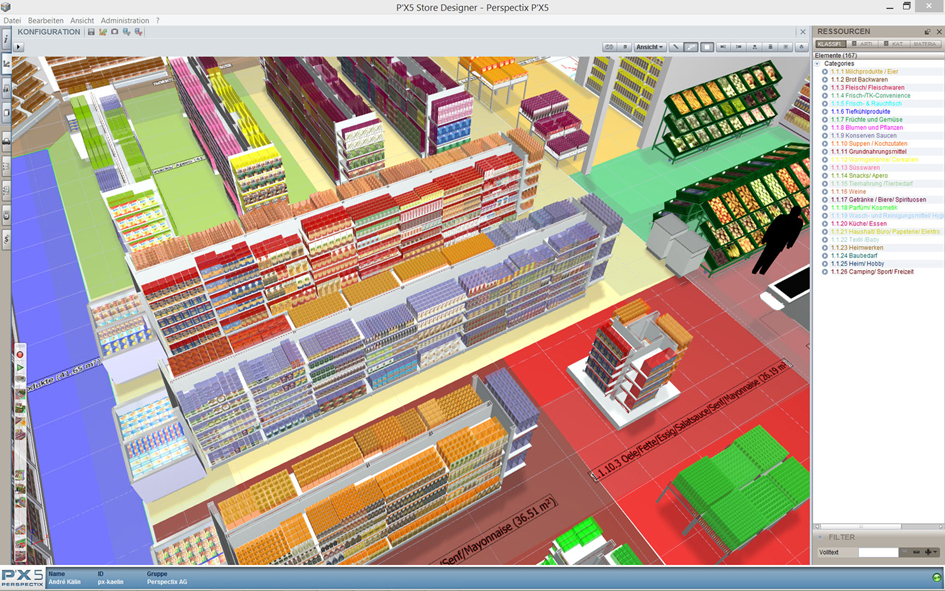Click the camera snapshot icon in Konfiguration toolbar
945x591 pixels.
(x=115, y=32)
